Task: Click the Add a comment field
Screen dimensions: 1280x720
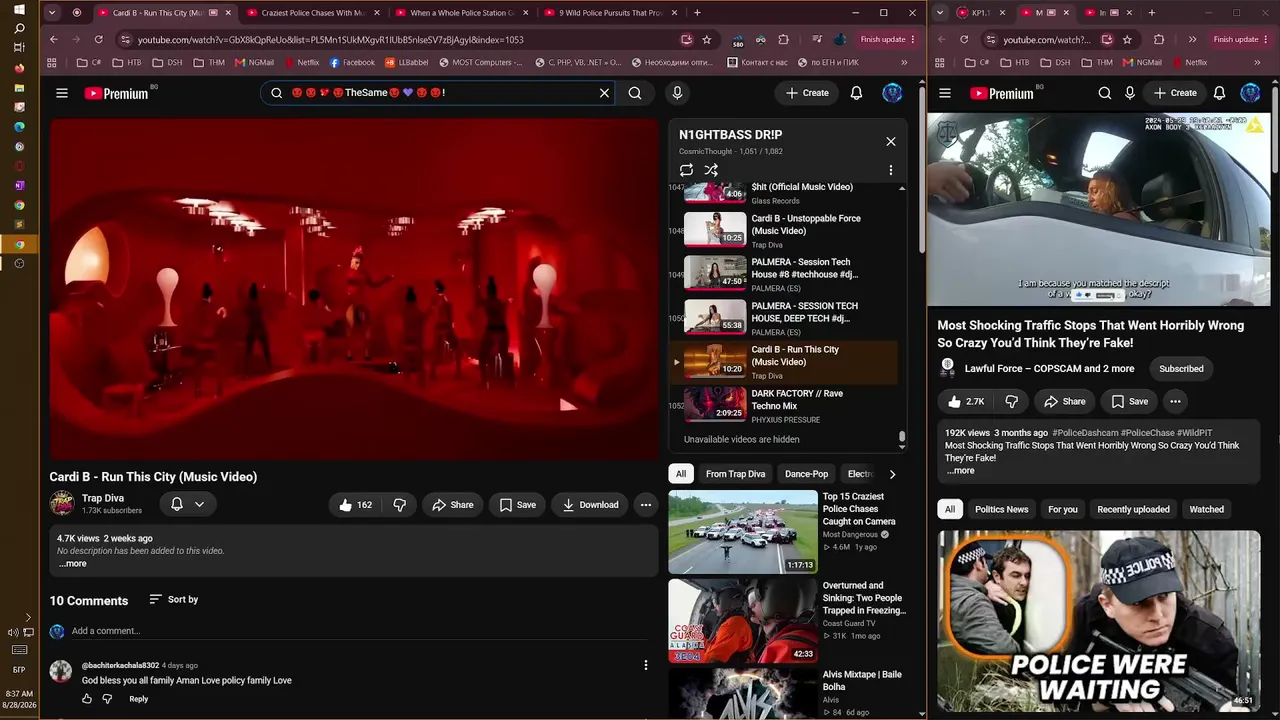Action: (x=360, y=631)
